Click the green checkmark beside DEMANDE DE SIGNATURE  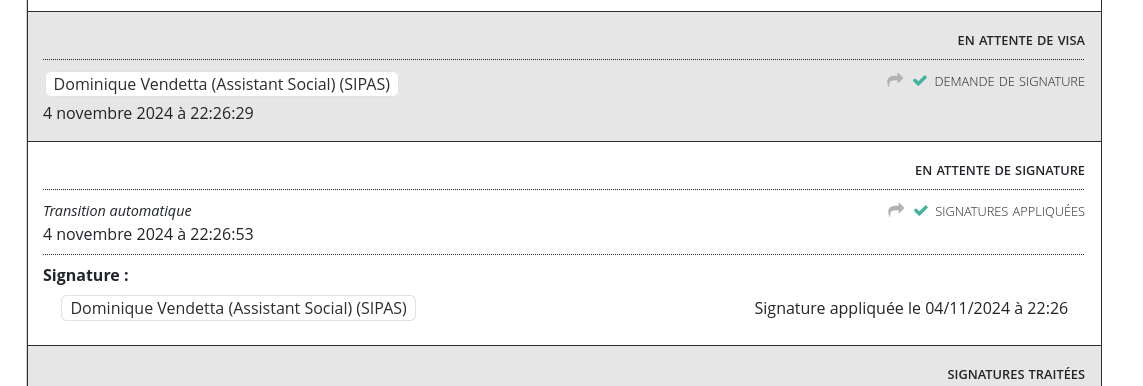[x=920, y=81]
